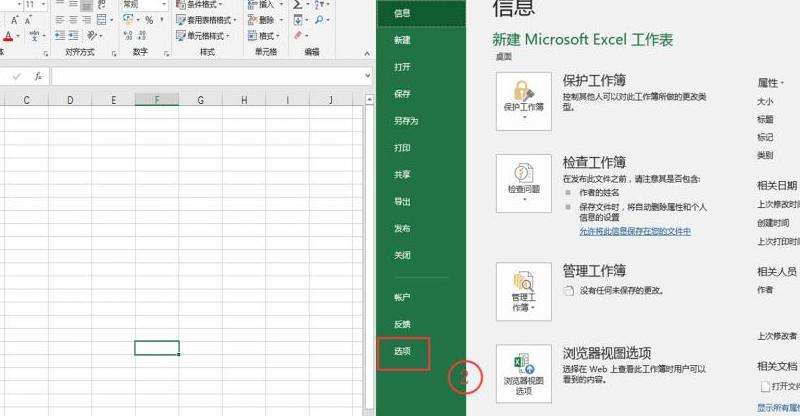Click the Fill down icon
The height and width of the screenshot is (416, 800).
[x=298, y=20]
